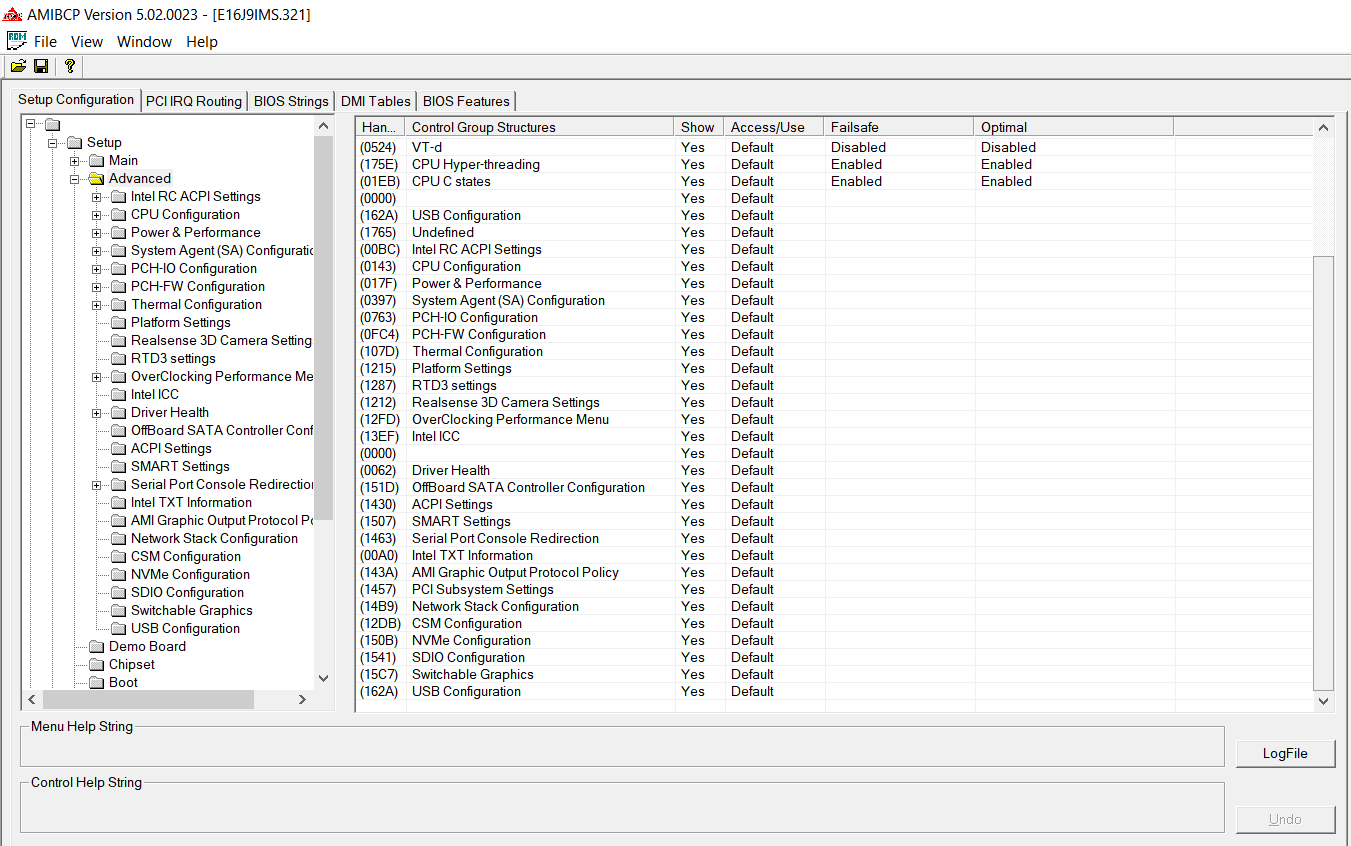Click the Help question mark toolbar icon
The width and height of the screenshot is (1351, 846).
click(x=69, y=66)
